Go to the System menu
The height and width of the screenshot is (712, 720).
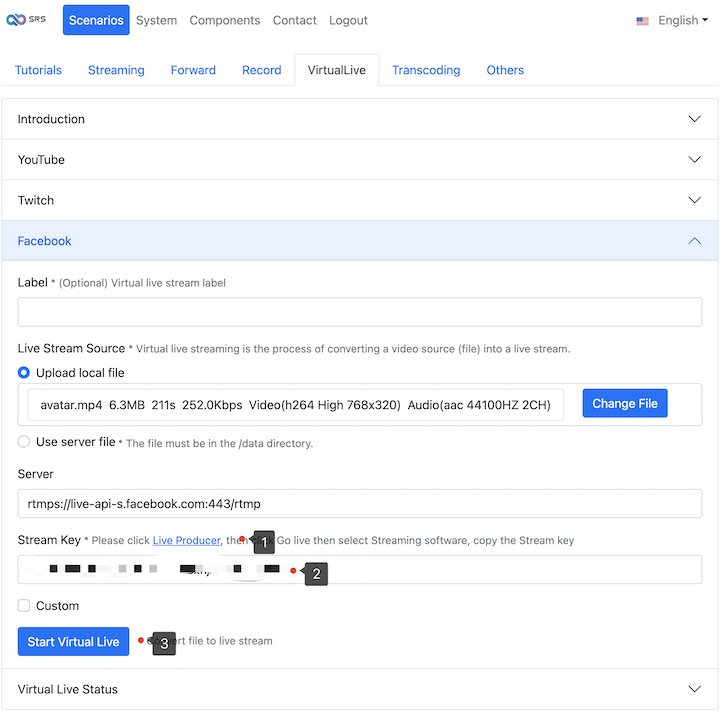[156, 20]
